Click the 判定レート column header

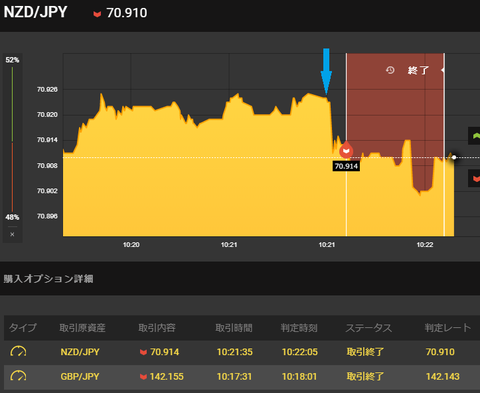point(448,328)
